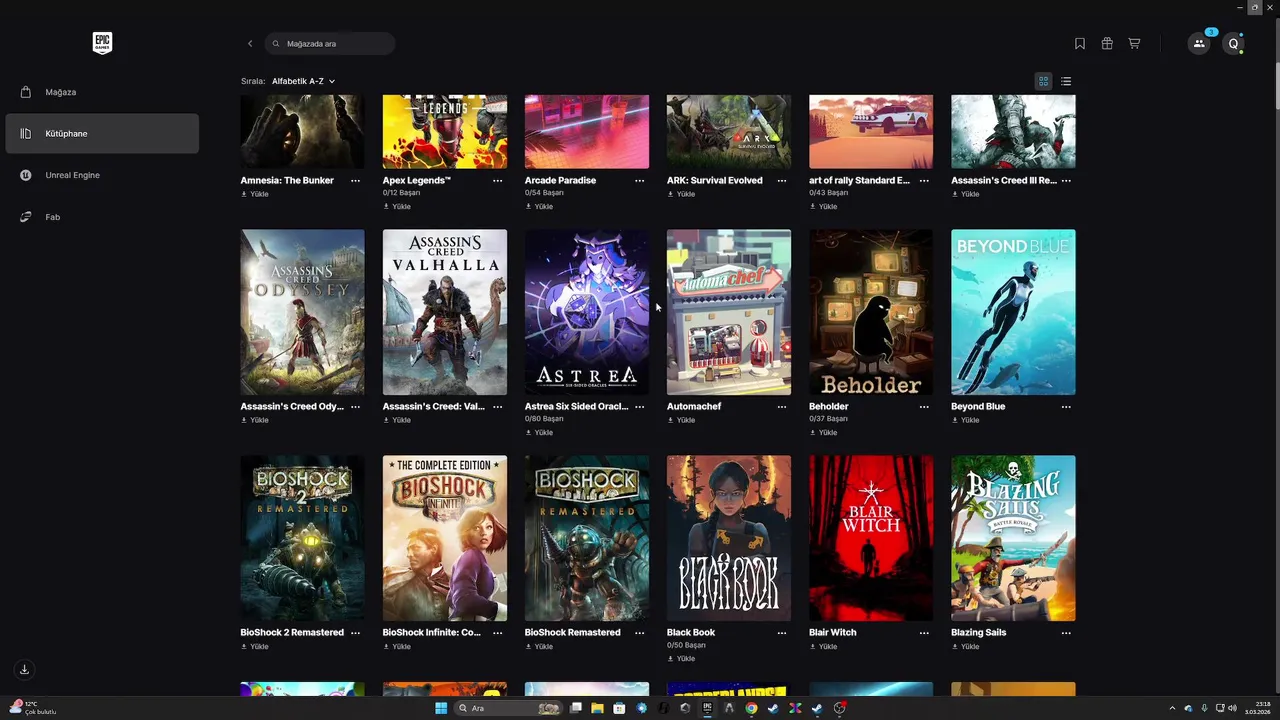Open BioShock Infinite Complete Edition cover
Viewport: 1280px width, 720px height.
(445, 538)
